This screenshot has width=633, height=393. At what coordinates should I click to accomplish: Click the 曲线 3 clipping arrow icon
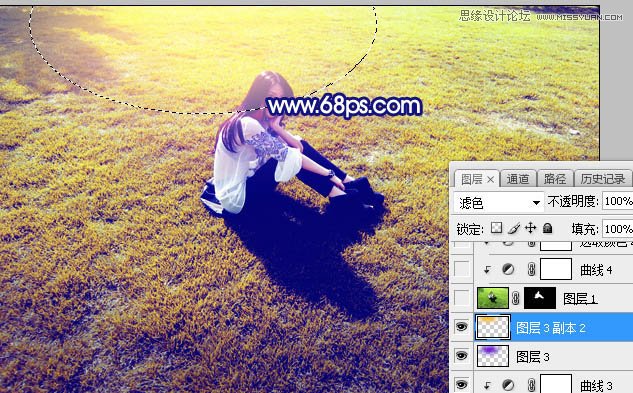pyautogui.click(x=487, y=385)
